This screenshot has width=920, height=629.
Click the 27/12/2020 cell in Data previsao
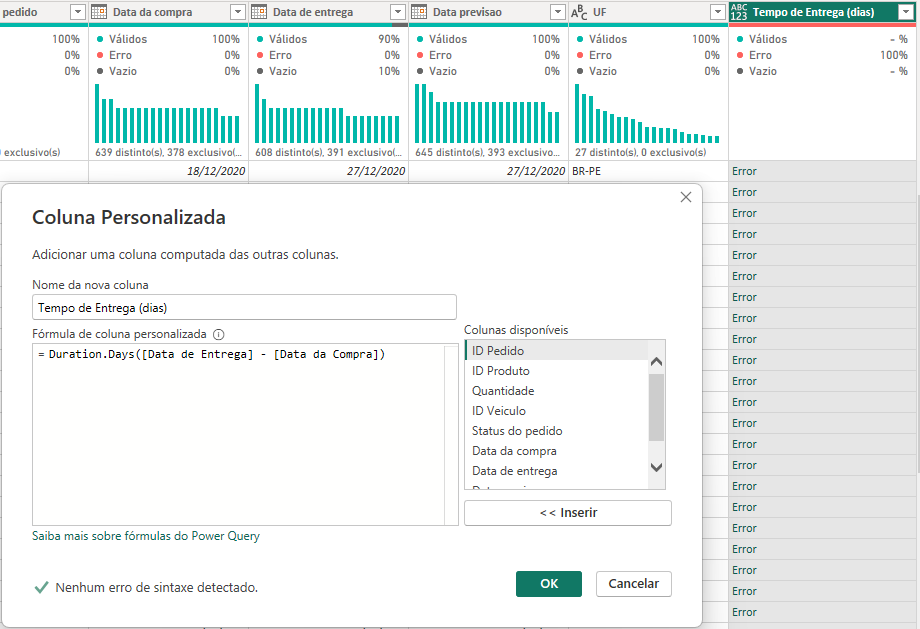point(488,171)
